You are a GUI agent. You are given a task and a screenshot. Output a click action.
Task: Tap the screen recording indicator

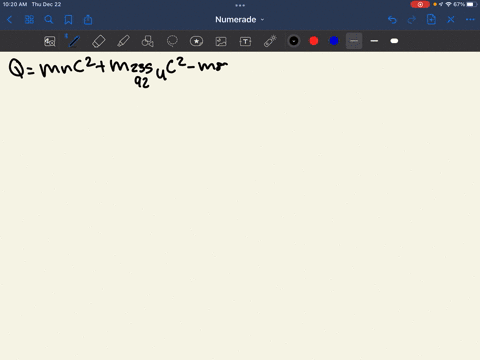tap(420, 4)
